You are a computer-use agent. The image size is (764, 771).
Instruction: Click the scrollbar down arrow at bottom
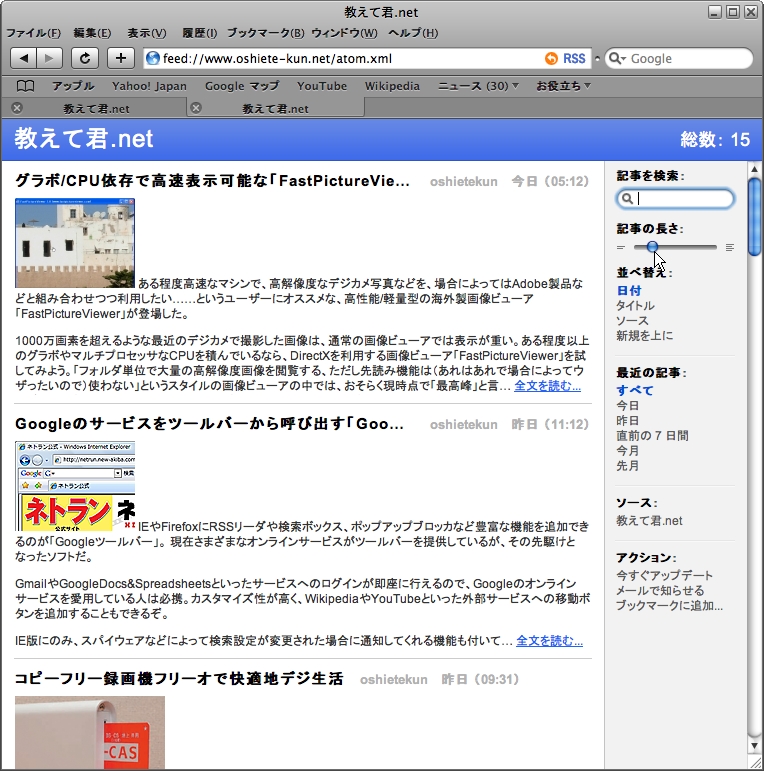tap(755, 746)
